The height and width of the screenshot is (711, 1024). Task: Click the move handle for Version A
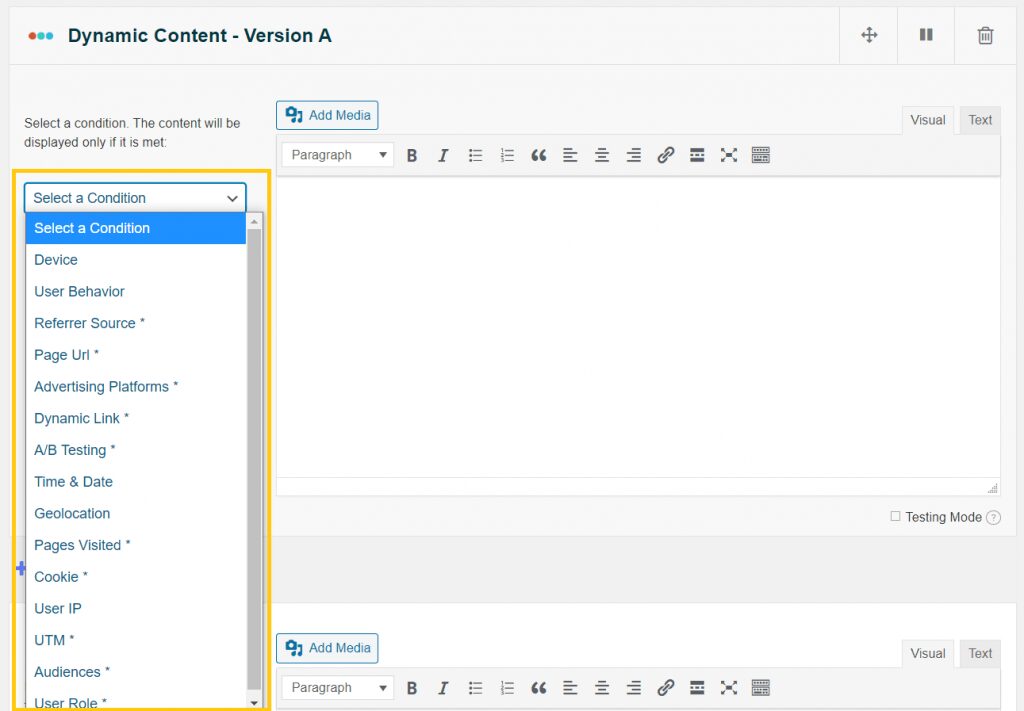point(869,35)
